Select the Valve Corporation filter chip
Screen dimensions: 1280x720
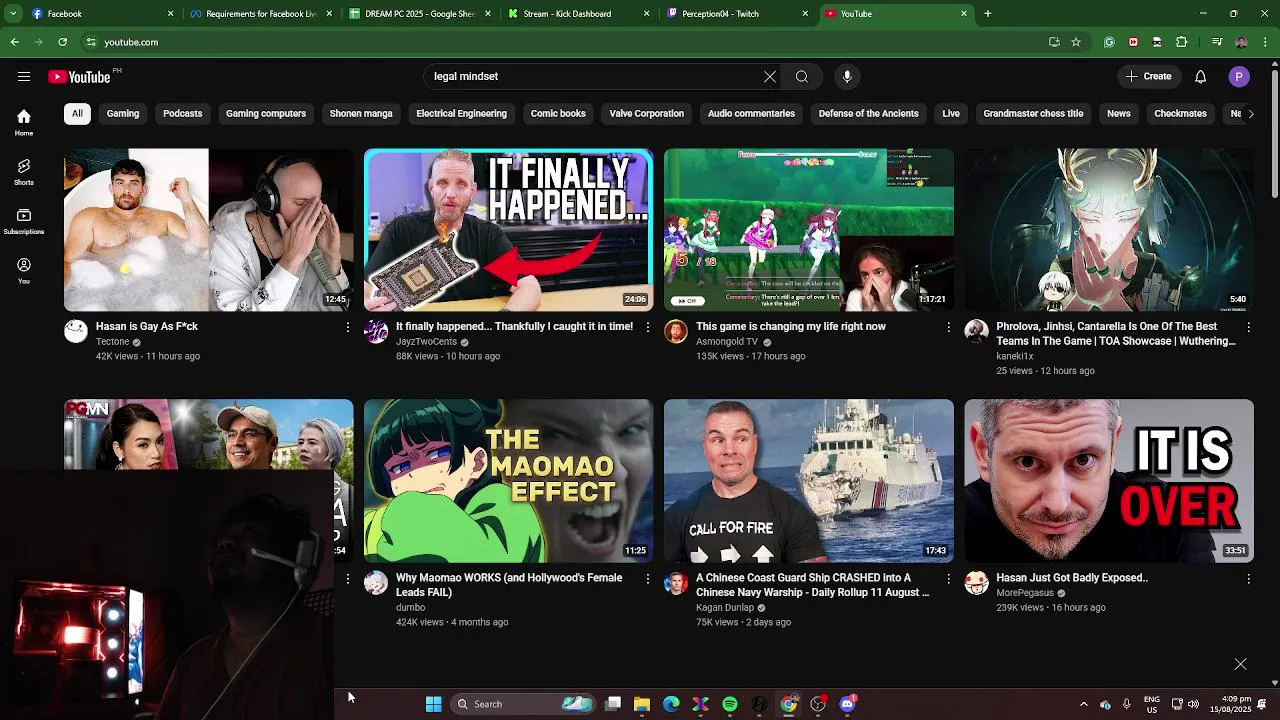point(646,113)
